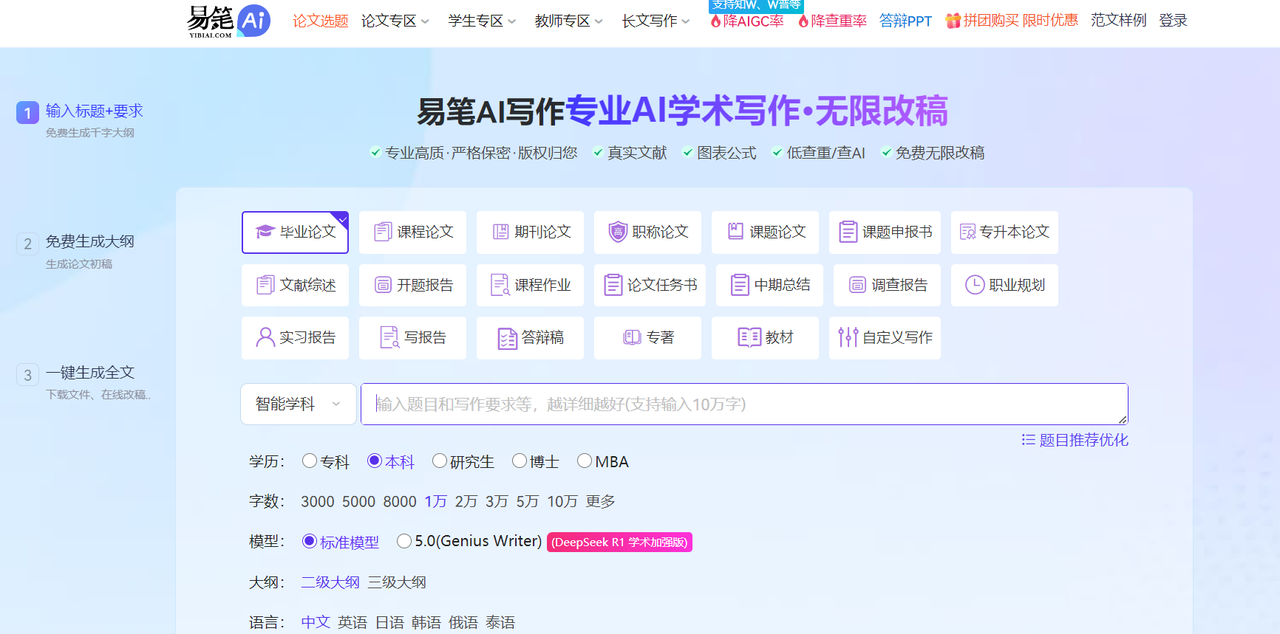Click the gift icon beside 拼团购买
The height and width of the screenshot is (634, 1280).
coord(953,20)
